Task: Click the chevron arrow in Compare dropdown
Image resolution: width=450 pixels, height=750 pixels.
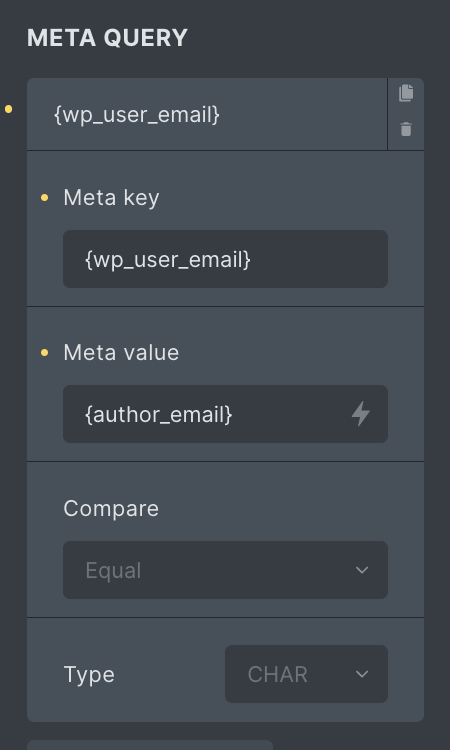Action: pos(362,570)
